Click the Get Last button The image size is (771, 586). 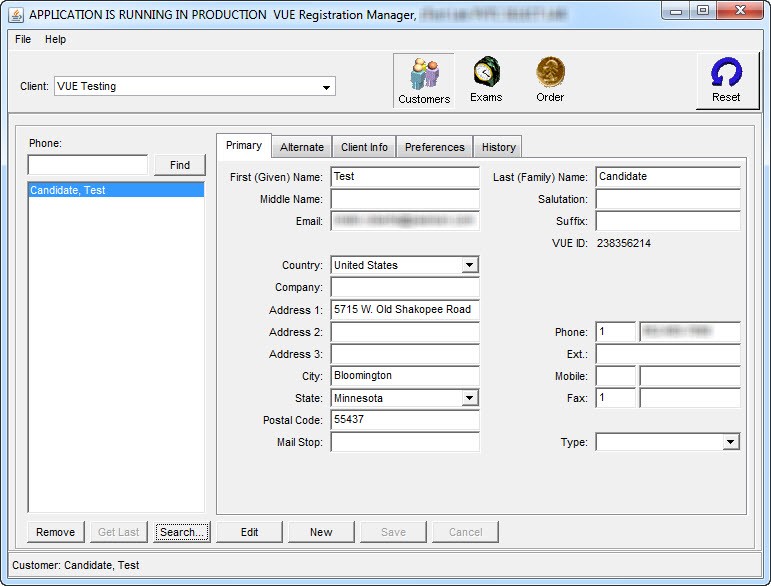[119, 532]
